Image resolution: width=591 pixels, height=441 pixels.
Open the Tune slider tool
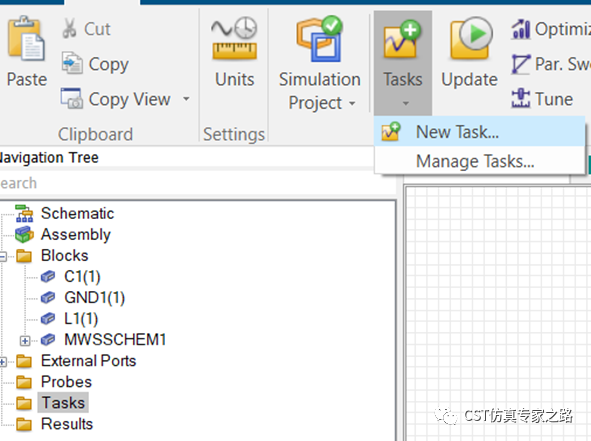pyautogui.click(x=542, y=99)
